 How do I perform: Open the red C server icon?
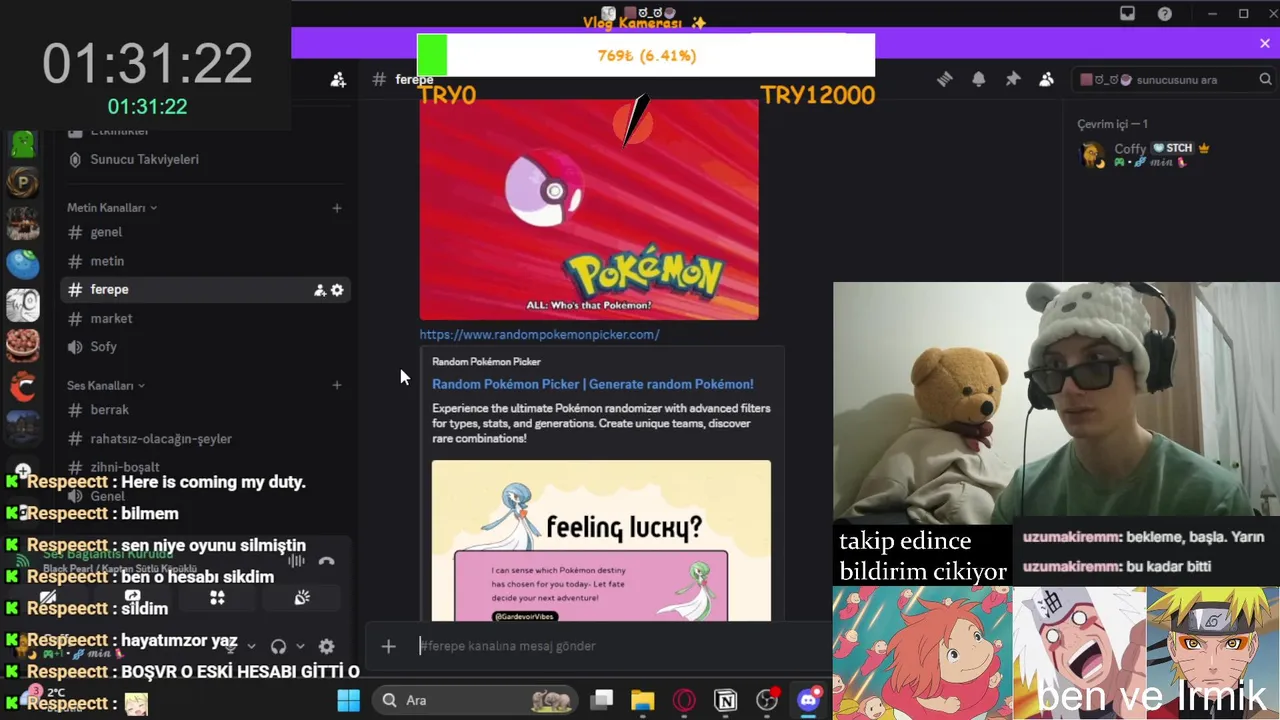click(23, 386)
